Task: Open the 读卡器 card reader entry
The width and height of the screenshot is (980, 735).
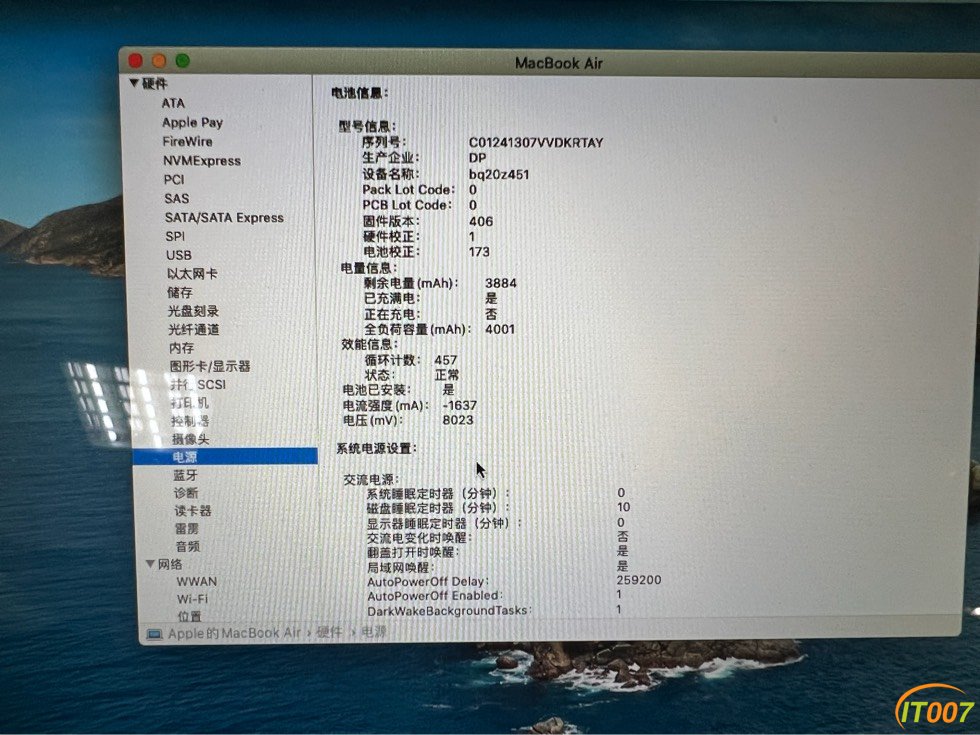Action: (192, 511)
